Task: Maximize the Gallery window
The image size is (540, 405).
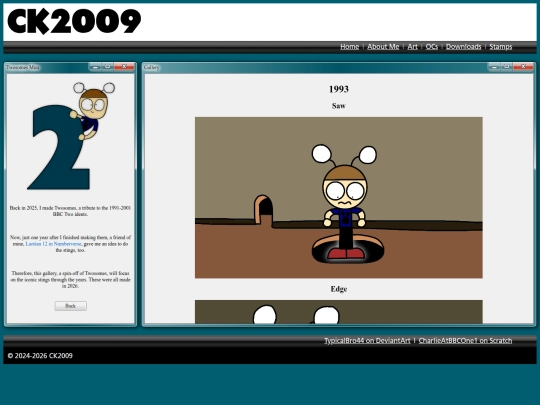Action: point(507,66)
